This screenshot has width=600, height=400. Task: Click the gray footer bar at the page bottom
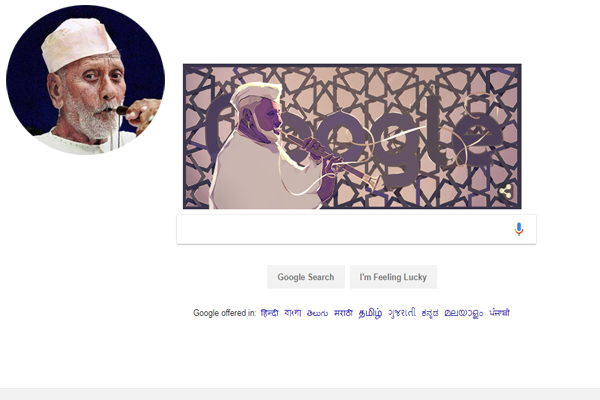point(300,394)
